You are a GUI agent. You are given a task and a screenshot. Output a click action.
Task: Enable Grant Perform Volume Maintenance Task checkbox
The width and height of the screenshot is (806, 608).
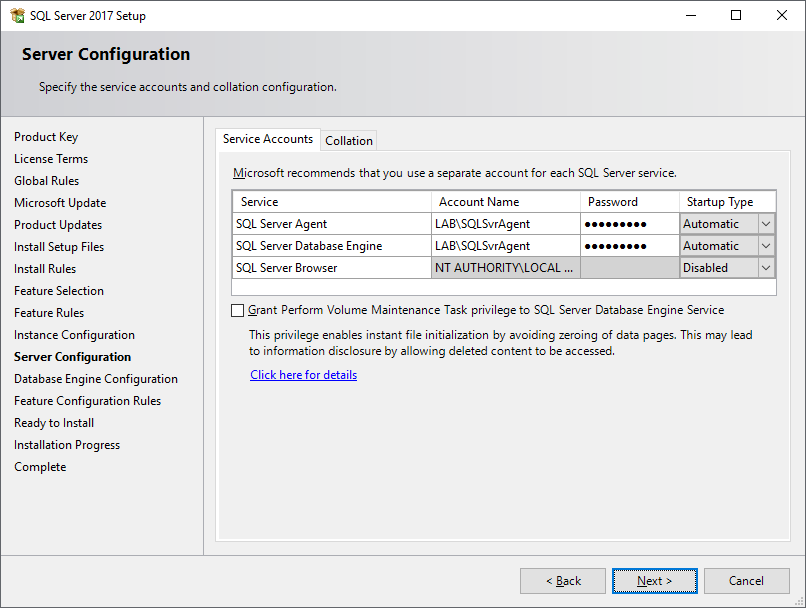point(237,311)
